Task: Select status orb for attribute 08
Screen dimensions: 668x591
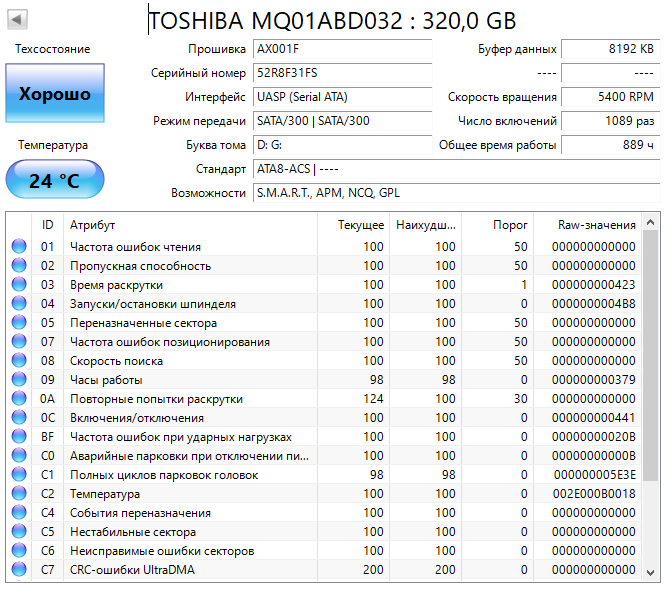Action: click(x=19, y=360)
